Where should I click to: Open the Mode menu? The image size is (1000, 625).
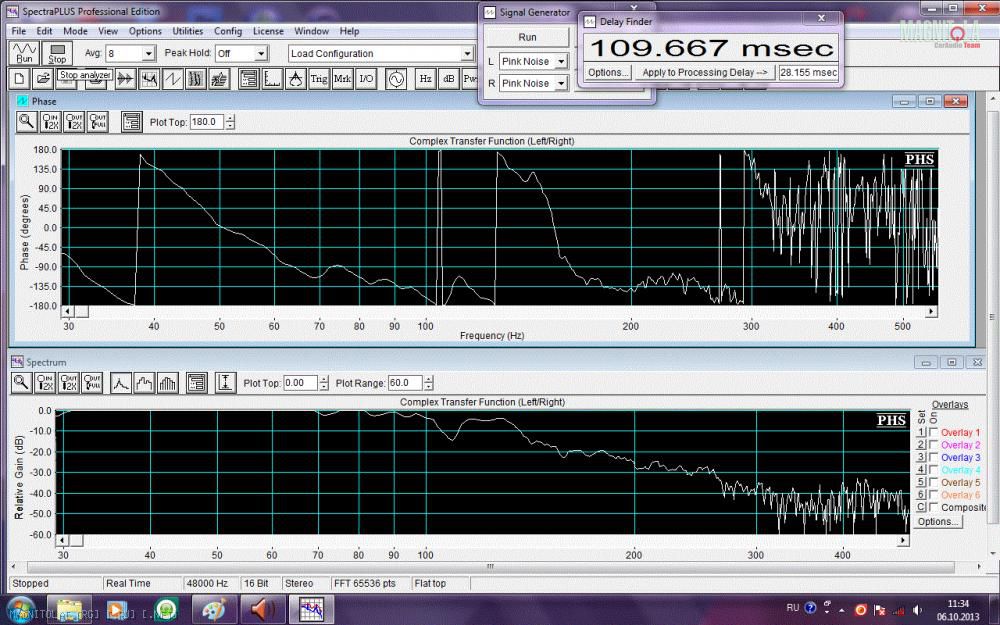(x=75, y=31)
